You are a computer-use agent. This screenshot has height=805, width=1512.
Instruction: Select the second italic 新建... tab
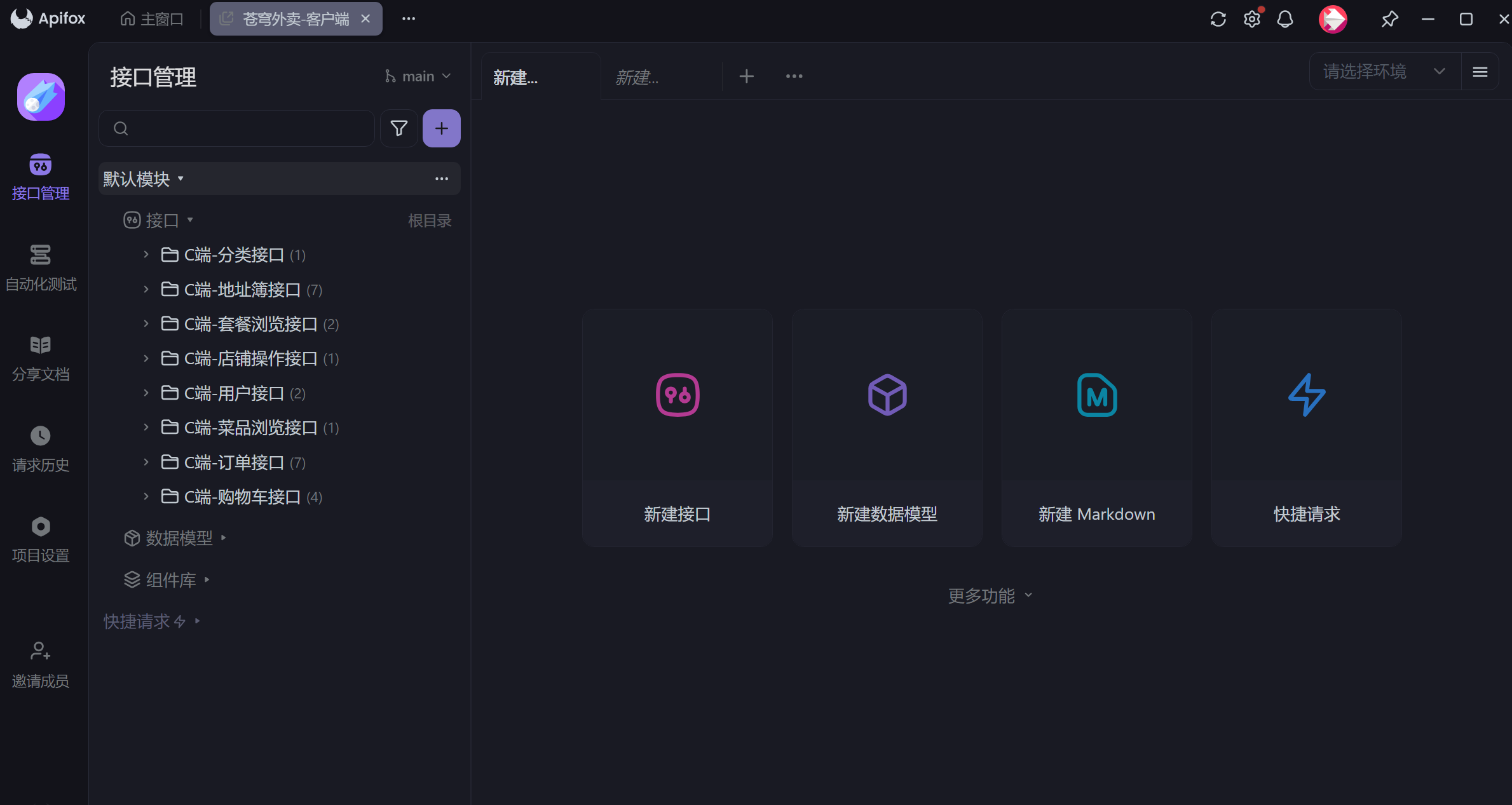pyautogui.click(x=637, y=78)
